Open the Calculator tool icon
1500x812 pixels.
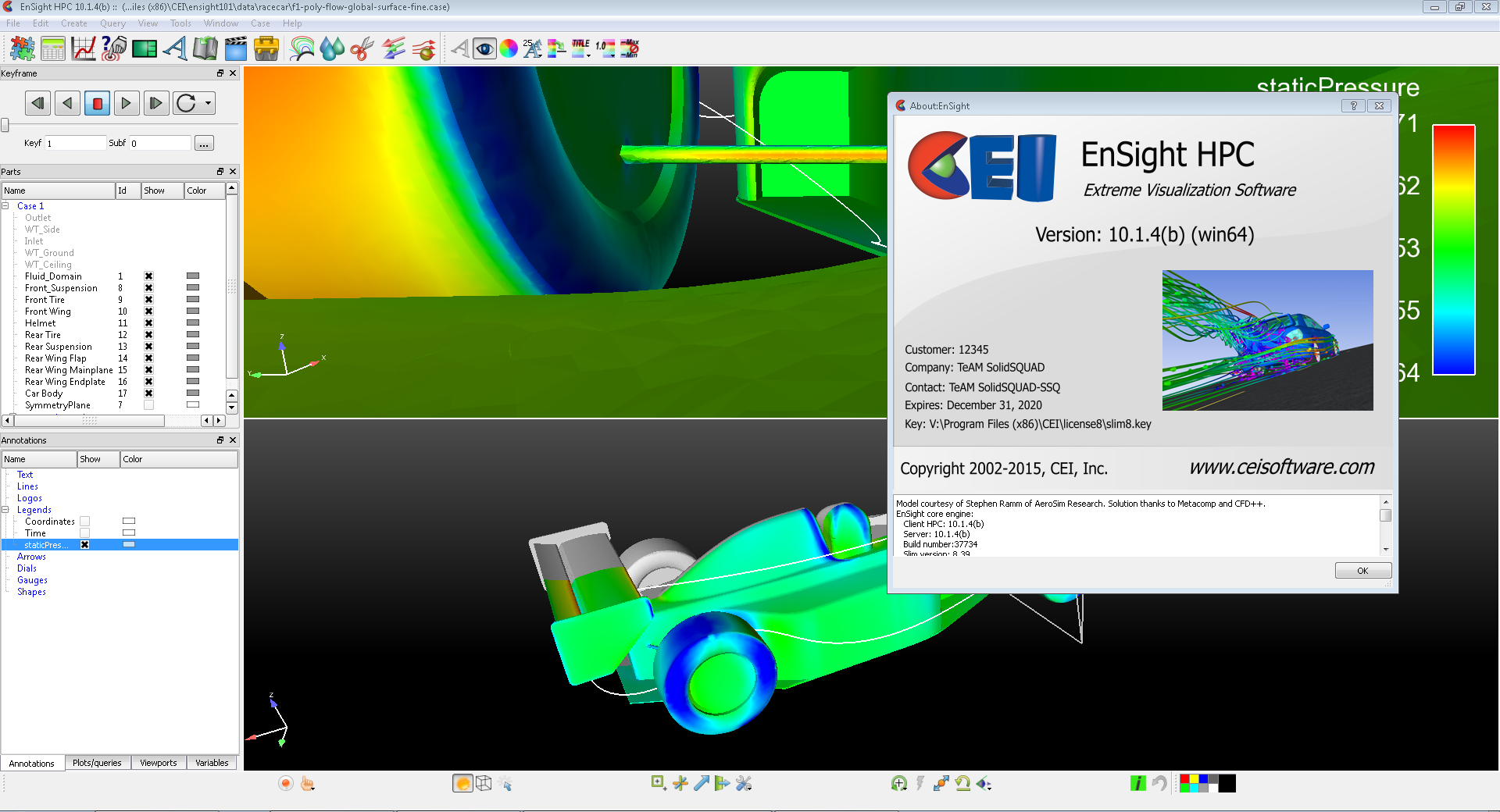coord(53,48)
